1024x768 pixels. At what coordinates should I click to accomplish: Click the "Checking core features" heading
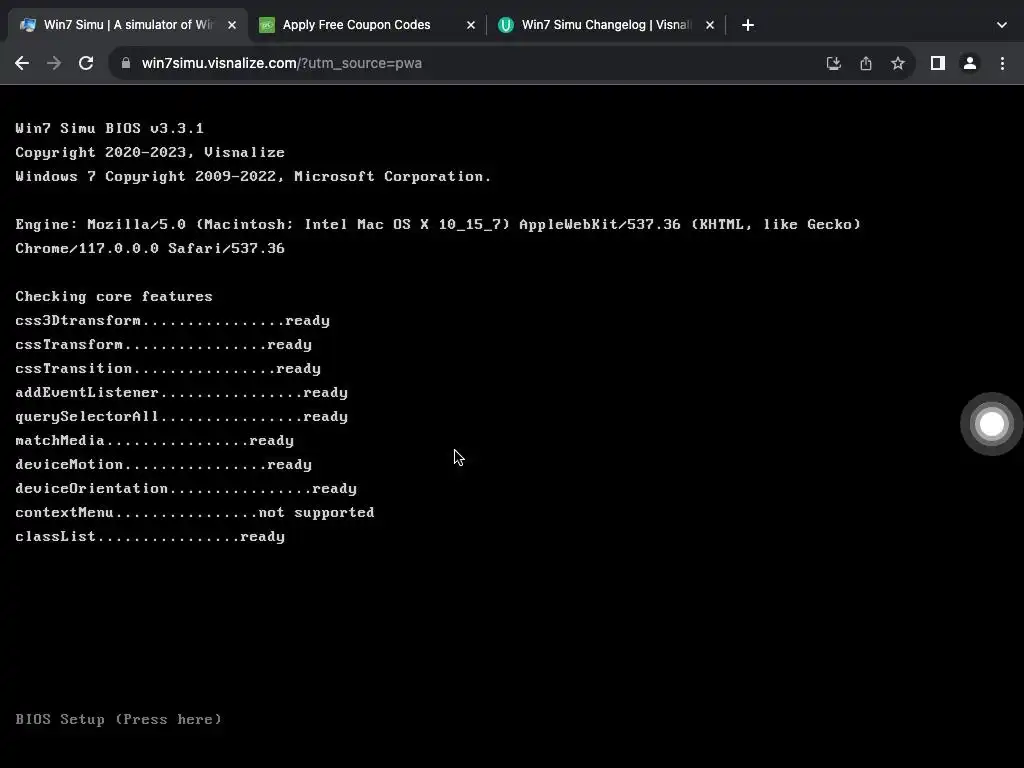coord(114,296)
